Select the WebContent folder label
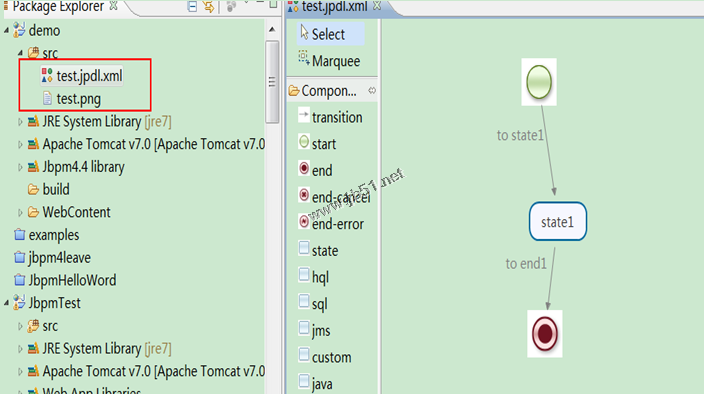Viewport: 704px width, 394px height. (76, 212)
